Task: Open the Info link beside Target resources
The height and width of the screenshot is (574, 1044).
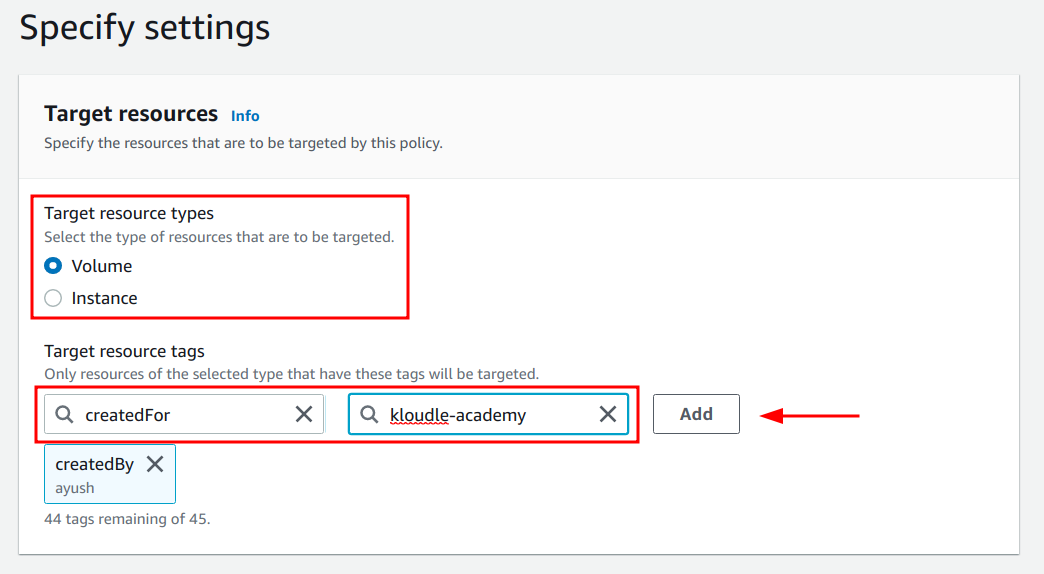Action: [x=245, y=116]
